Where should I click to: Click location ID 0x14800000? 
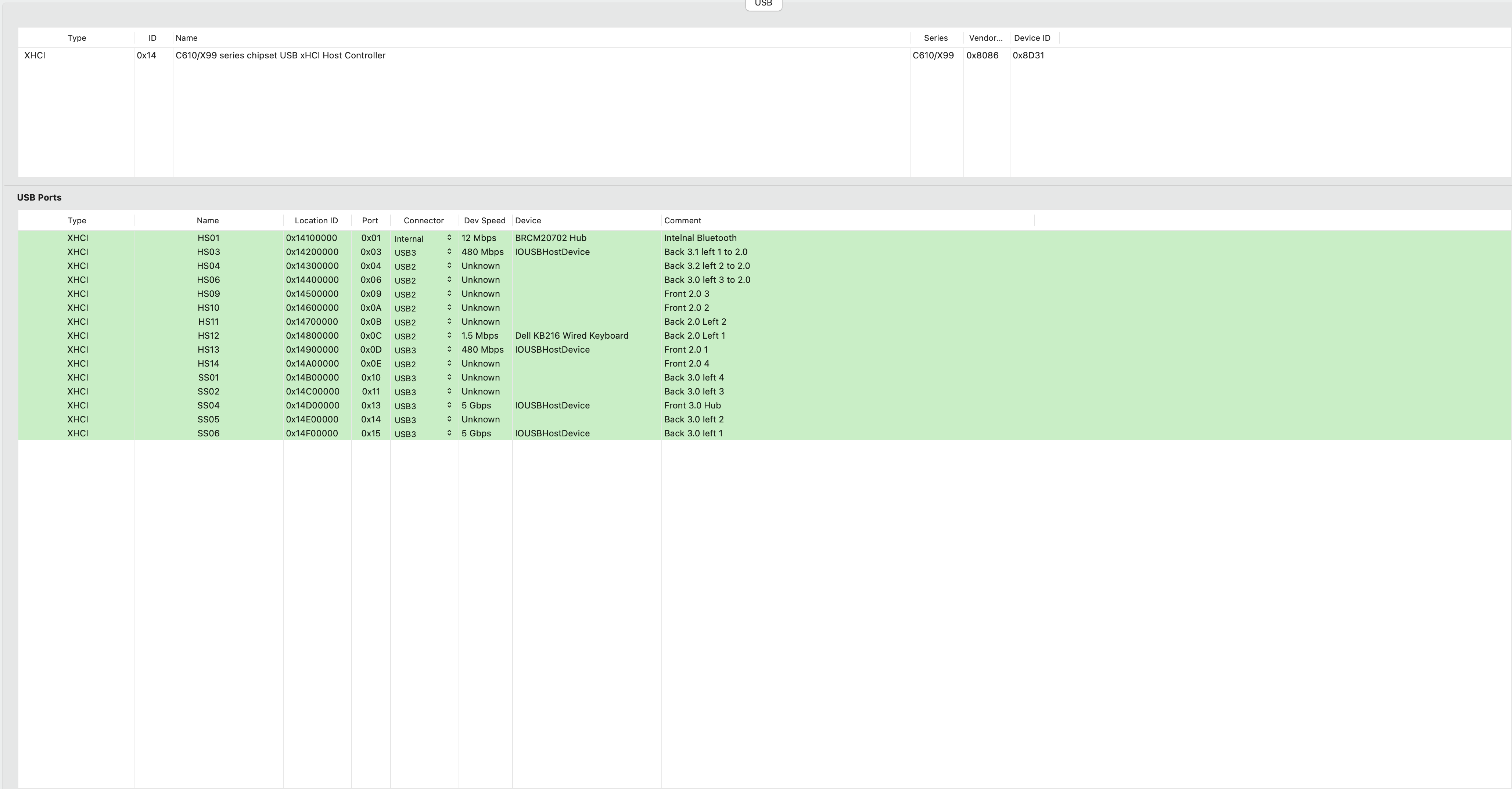pyautogui.click(x=312, y=336)
